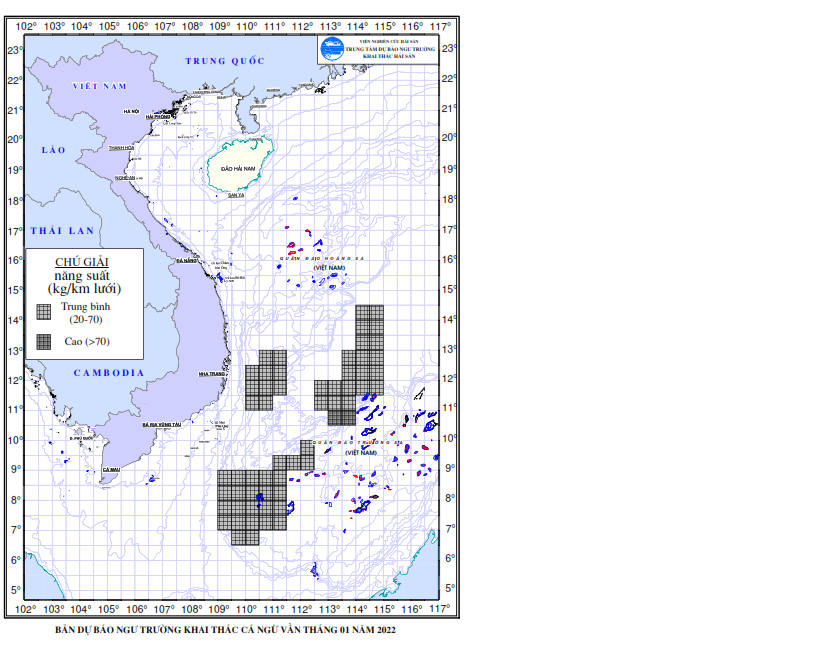This screenshot has width=819, height=647.
Task: Click the 'BÀ RỊA VŨNG TÀU' label
Action: pyautogui.click(x=162, y=425)
